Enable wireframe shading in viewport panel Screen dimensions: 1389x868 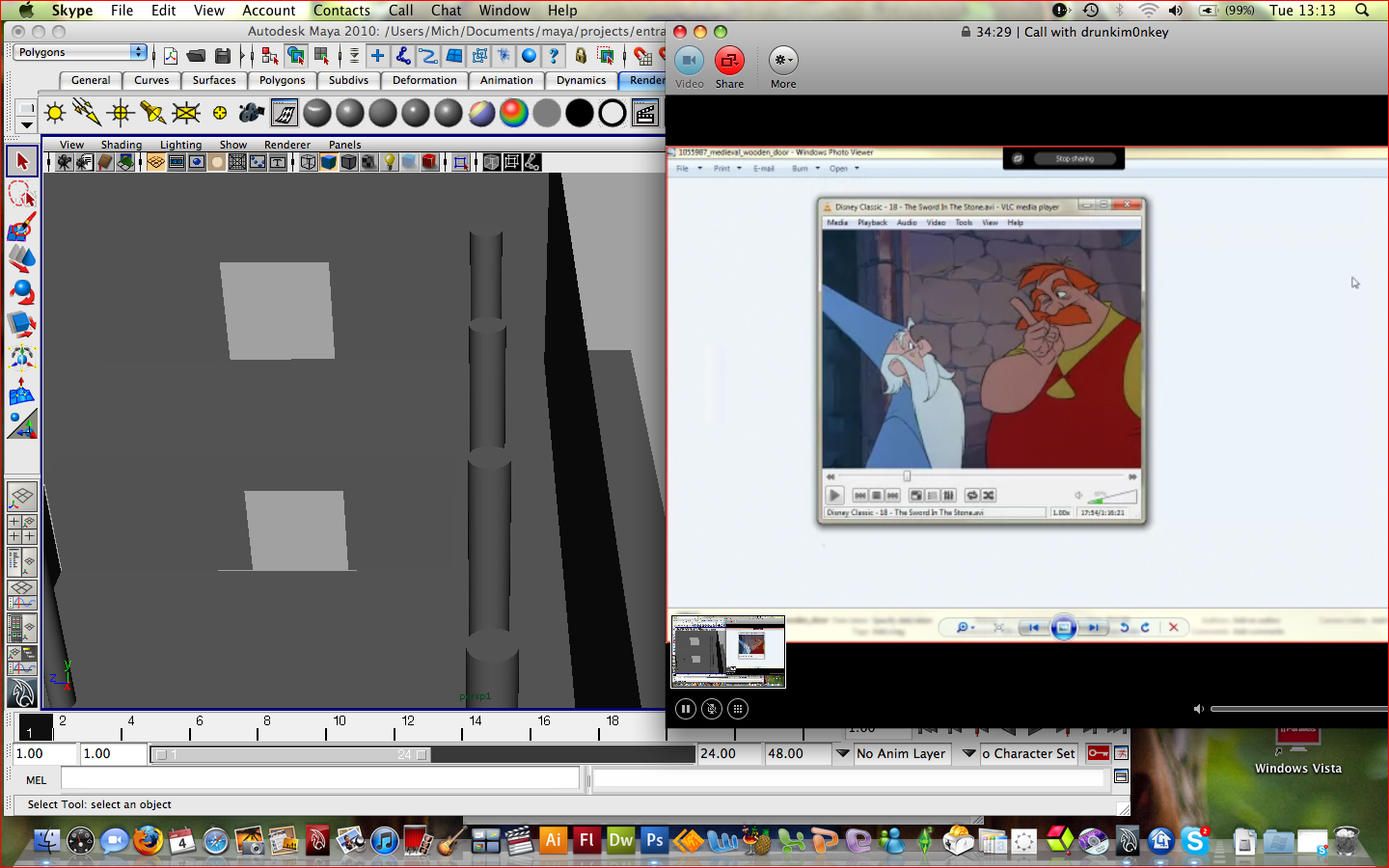309,162
